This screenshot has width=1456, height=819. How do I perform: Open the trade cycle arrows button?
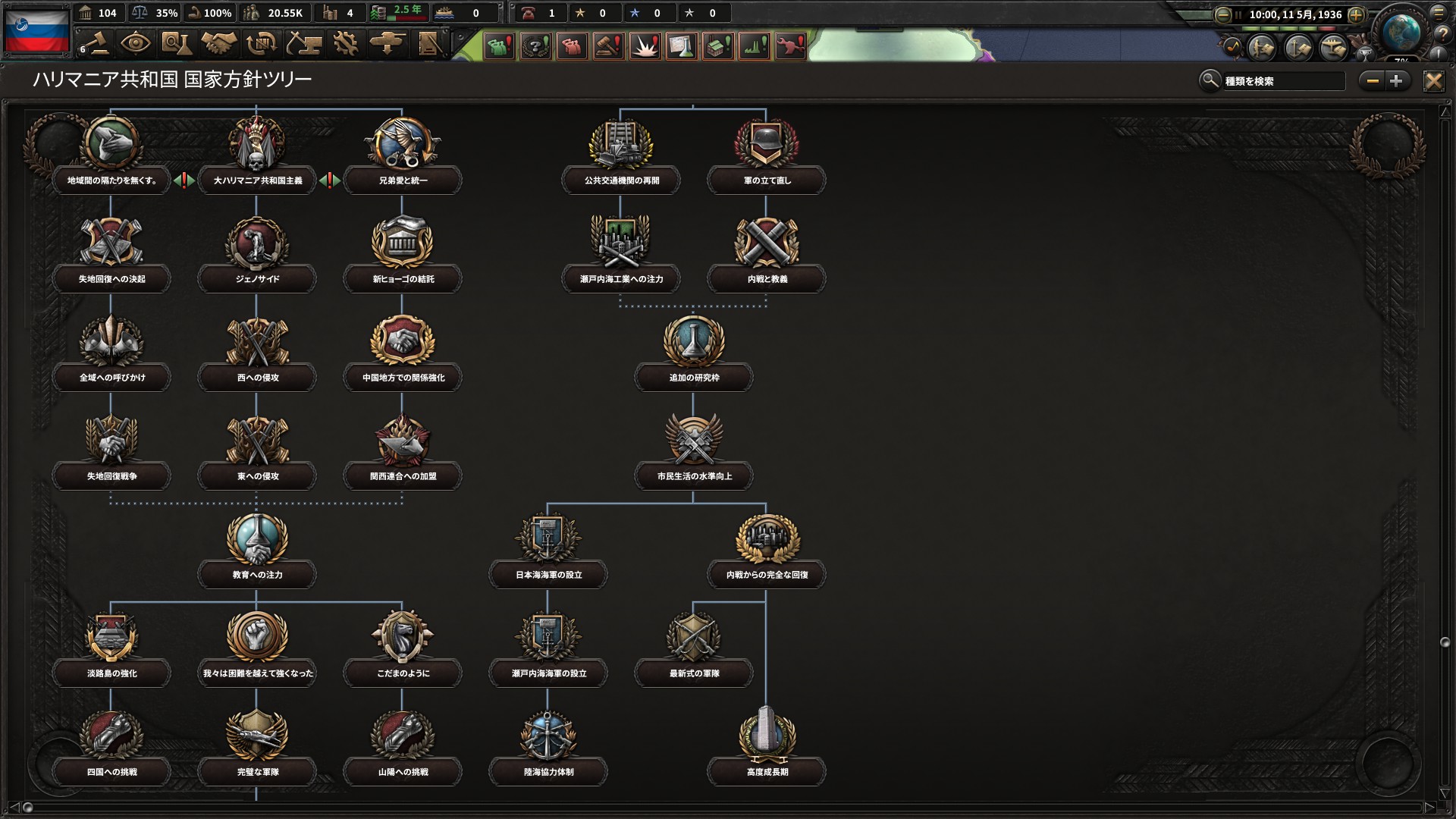pos(262,44)
